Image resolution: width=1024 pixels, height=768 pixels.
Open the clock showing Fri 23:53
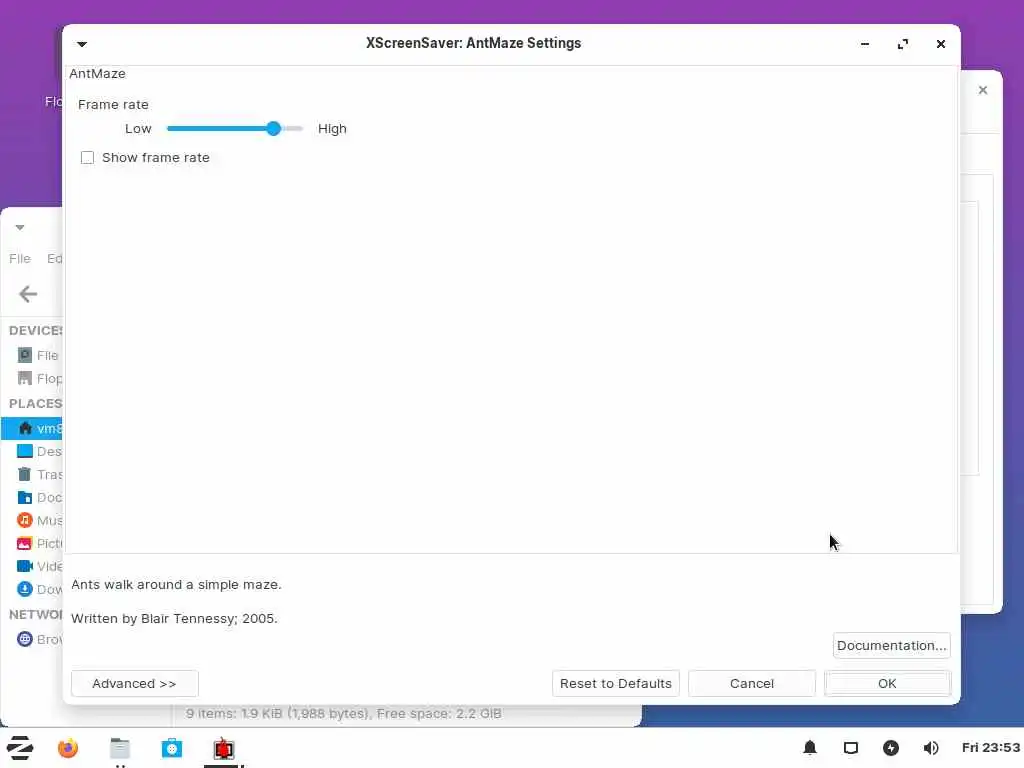(x=990, y=748)
